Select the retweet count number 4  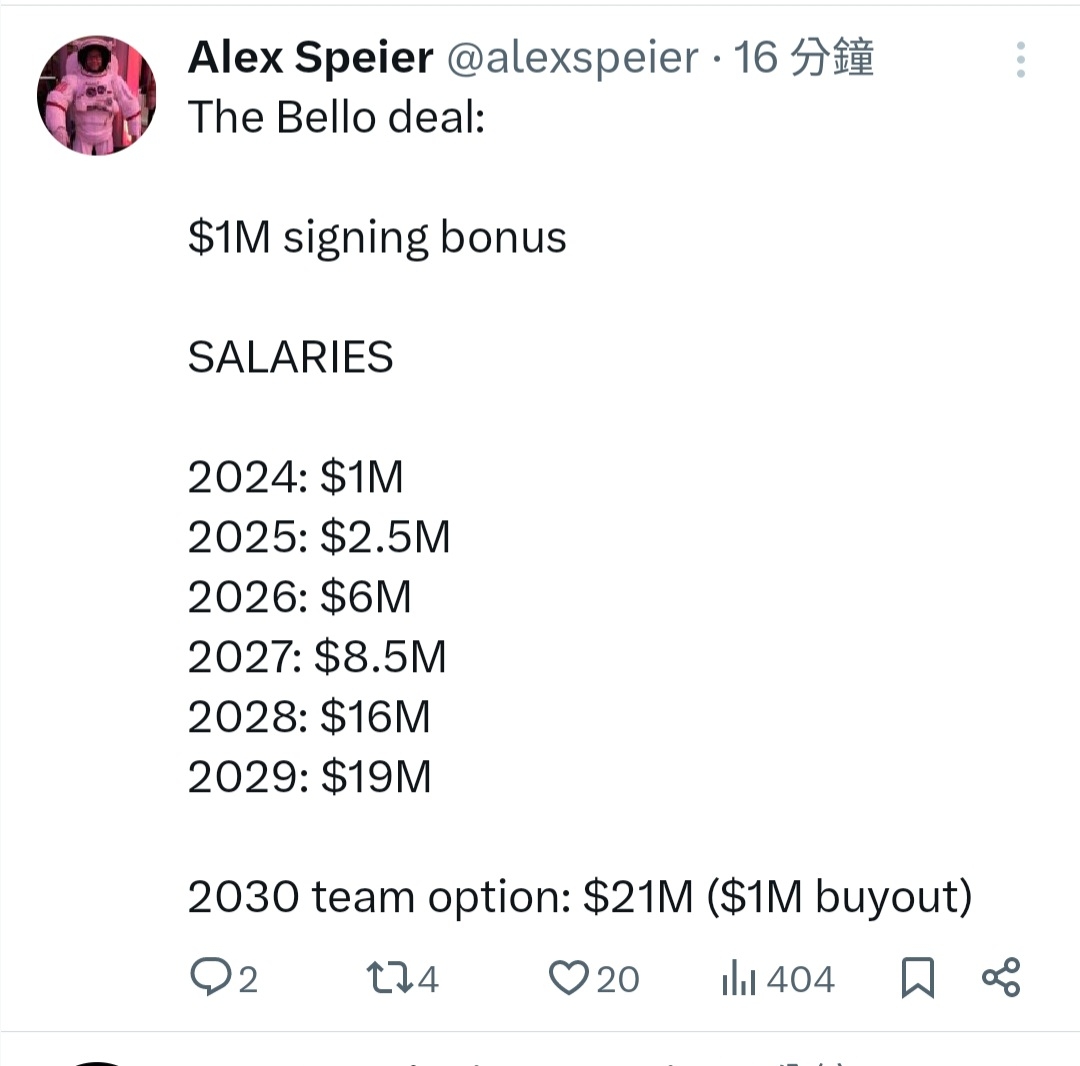[428, 979]
